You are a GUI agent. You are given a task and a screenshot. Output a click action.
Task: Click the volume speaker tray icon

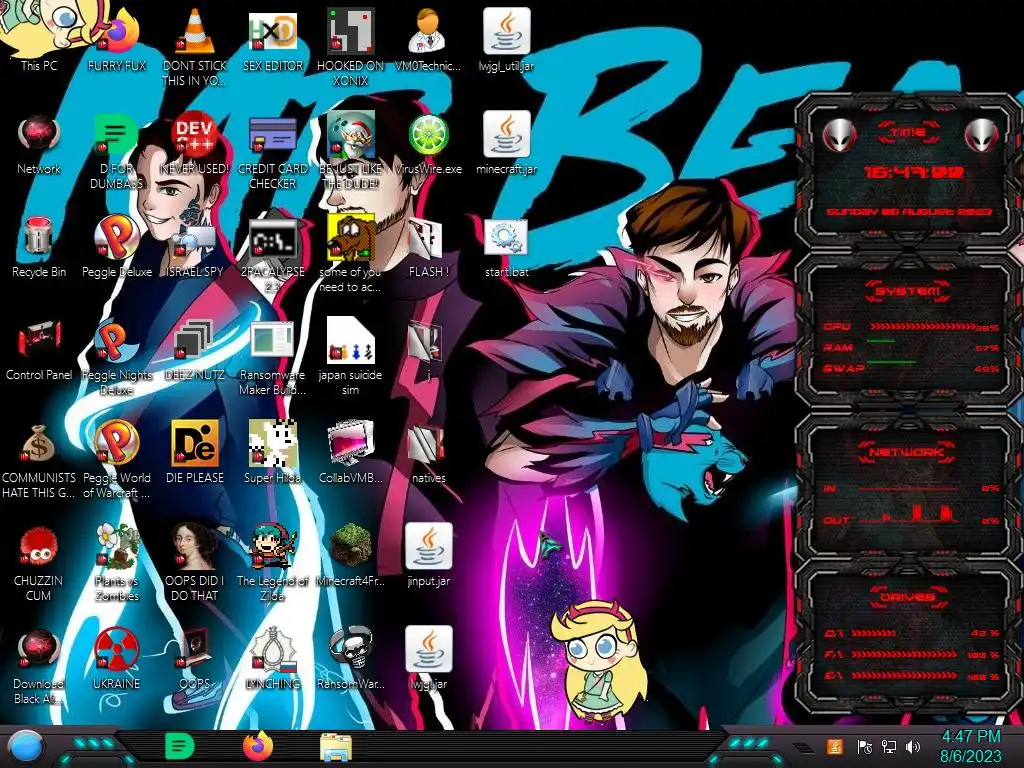tap(913, 747)
